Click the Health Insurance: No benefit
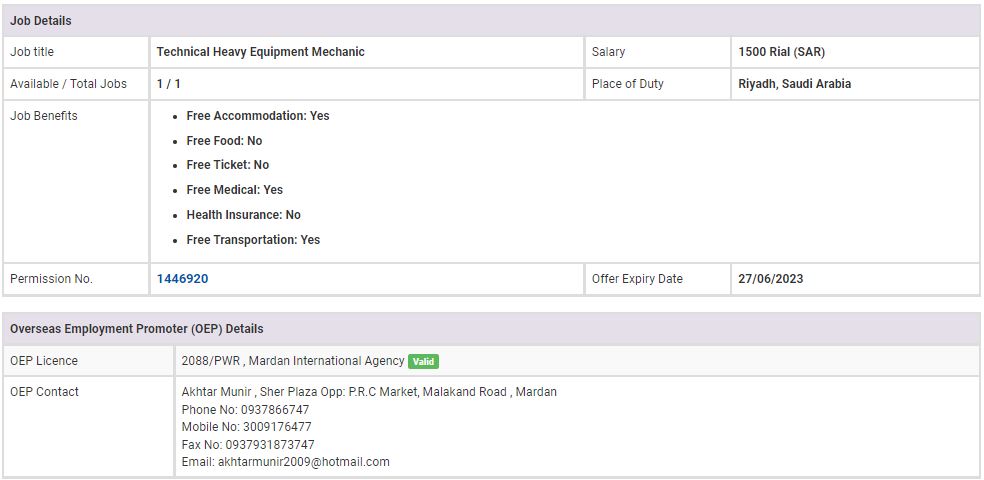 (243, 215)
